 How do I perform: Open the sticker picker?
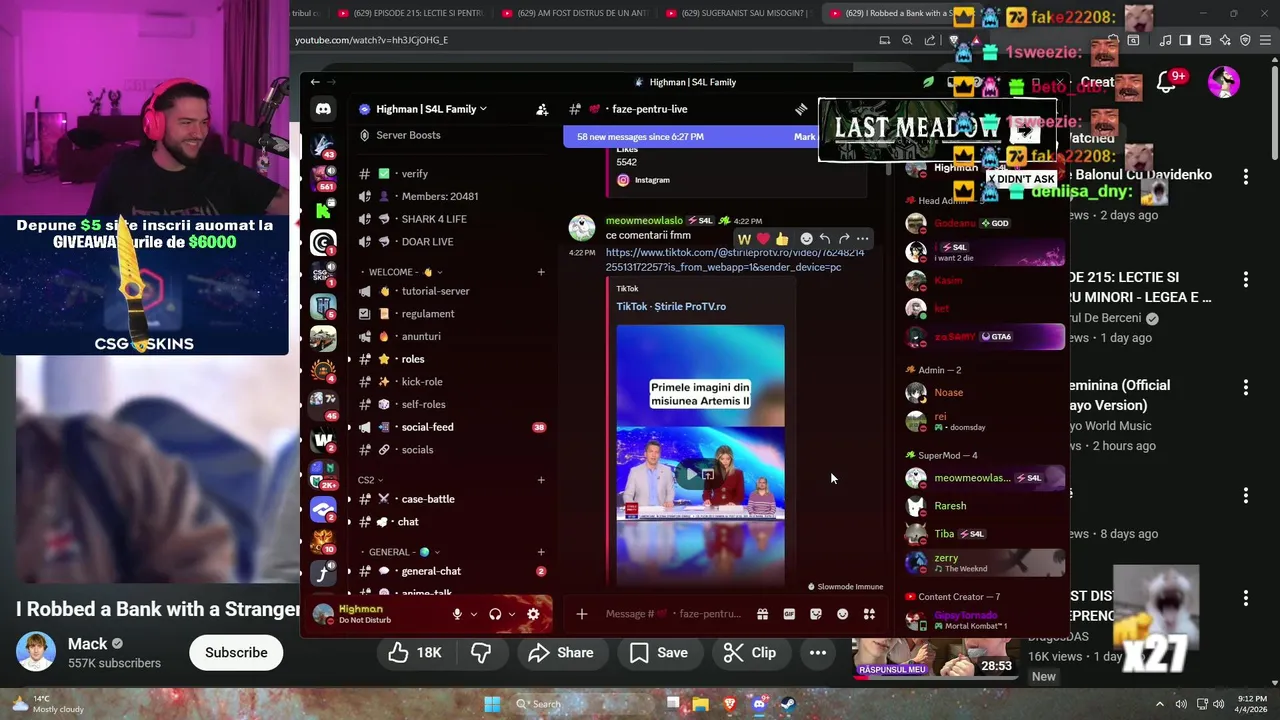(816, 614)
